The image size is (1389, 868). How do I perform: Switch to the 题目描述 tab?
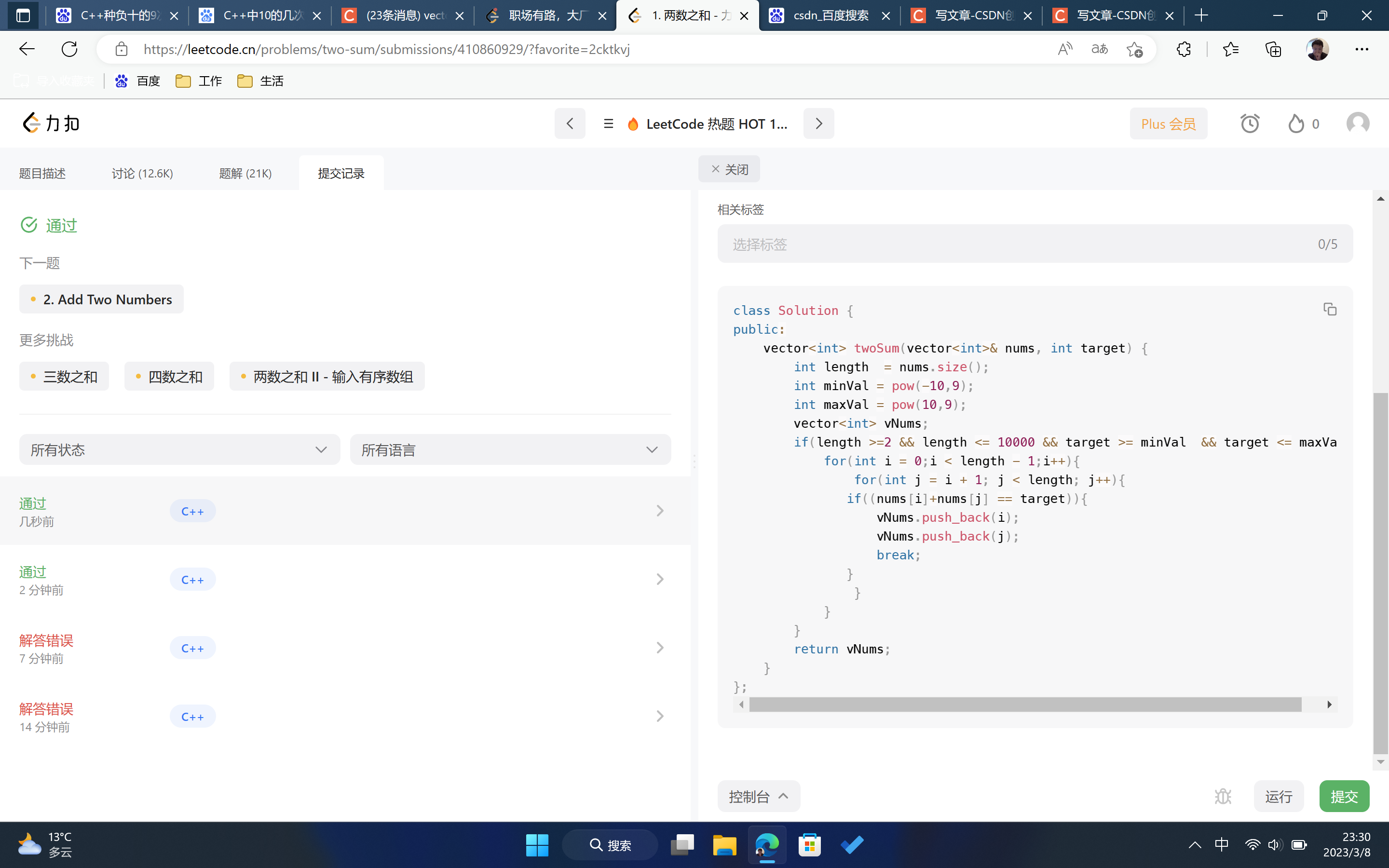click(x=42, y=174)
